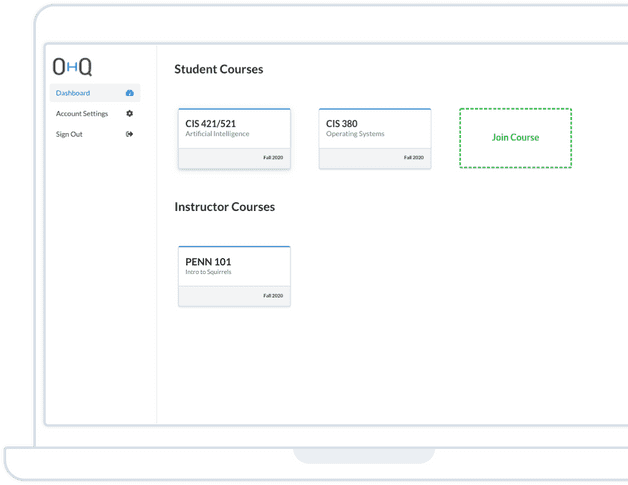
Task: Click Fall 2020 label on PENN 101 card
Action: (273, 296)
